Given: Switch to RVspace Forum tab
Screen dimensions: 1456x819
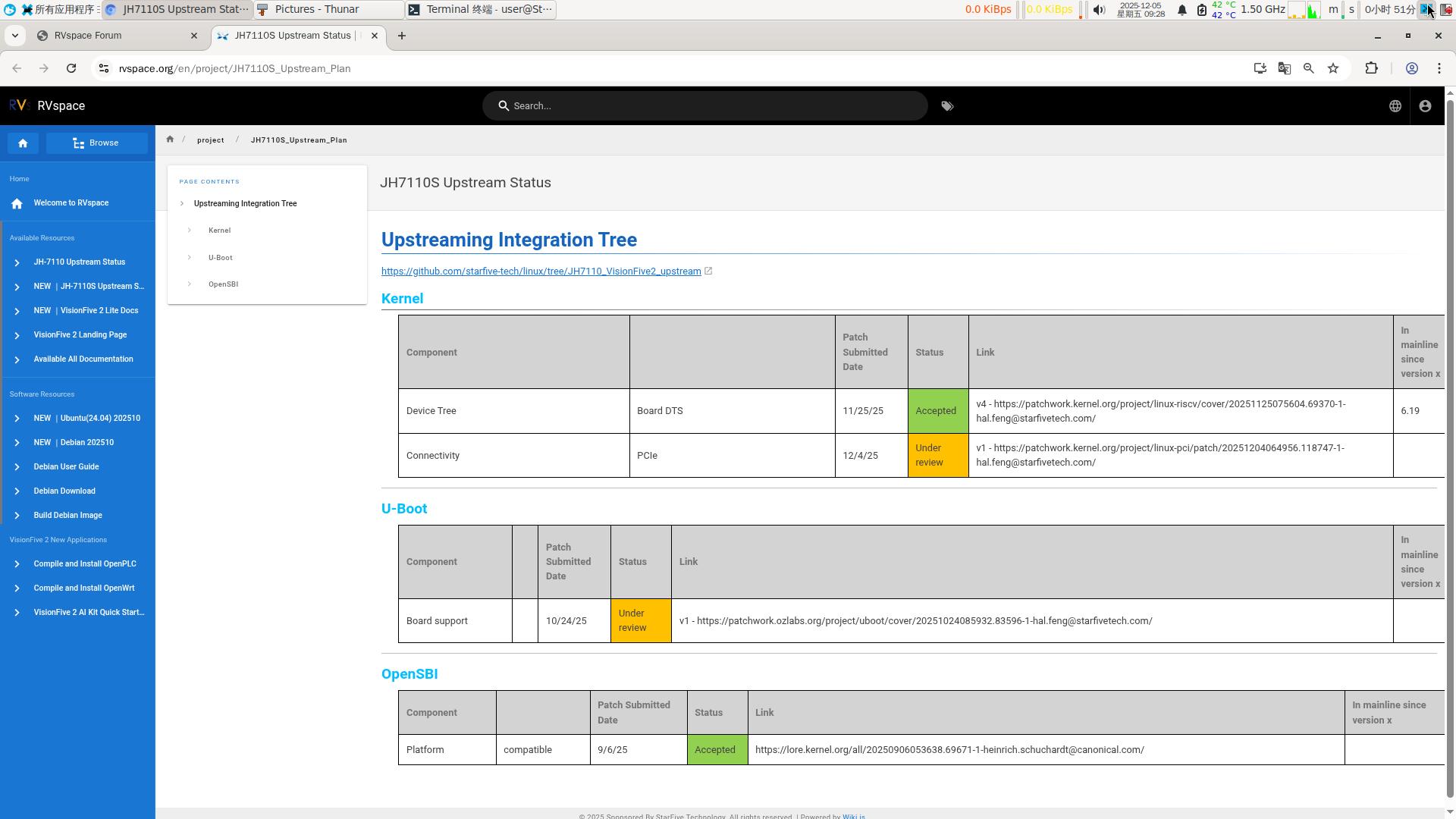Looking at the screenshot, I should click(x=114, y=36).
